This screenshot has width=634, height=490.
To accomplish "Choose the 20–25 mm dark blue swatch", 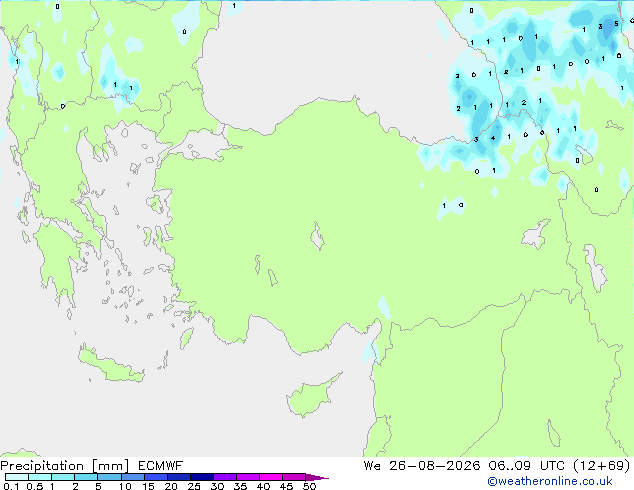I will click(x=179, y=477).
